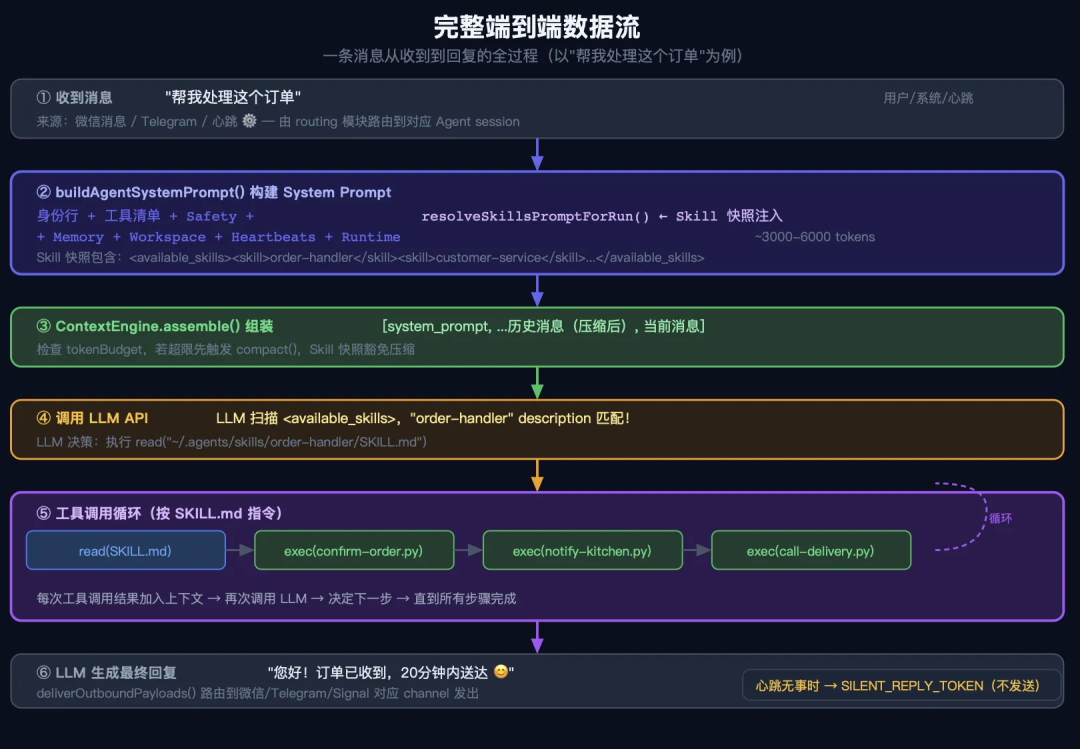Click [system_prompt, ...历史消息（压缩后），当前消息]
This screenshot has width=1080, height=749.
[543, 326]
